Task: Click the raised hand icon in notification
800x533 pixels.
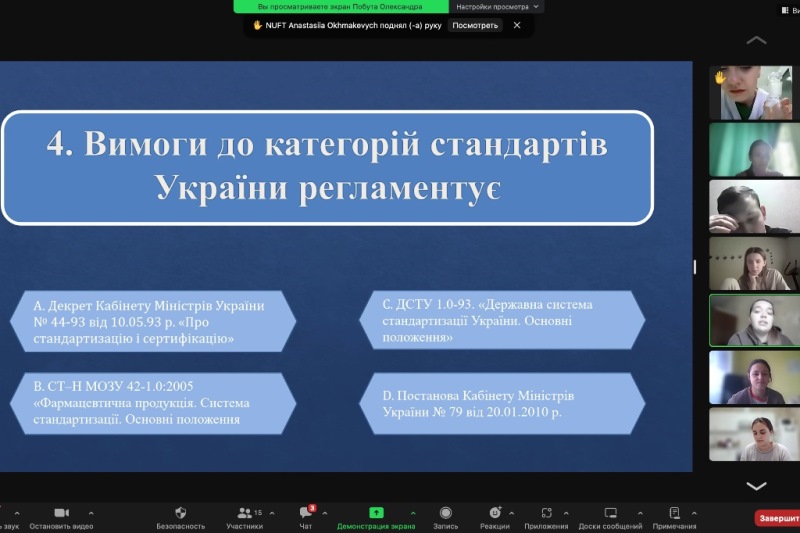Action: point(257,25)
